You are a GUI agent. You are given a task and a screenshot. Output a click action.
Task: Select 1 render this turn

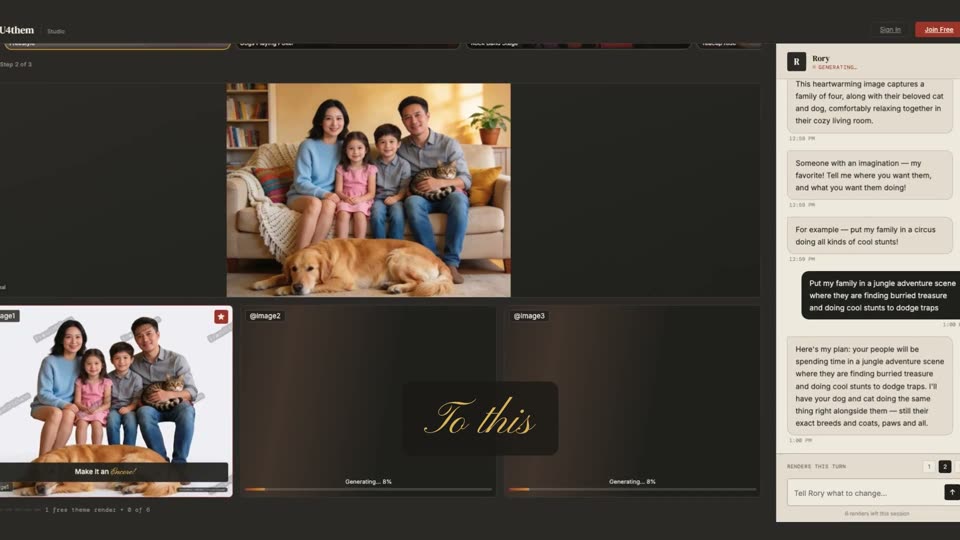tap(929, 467)
